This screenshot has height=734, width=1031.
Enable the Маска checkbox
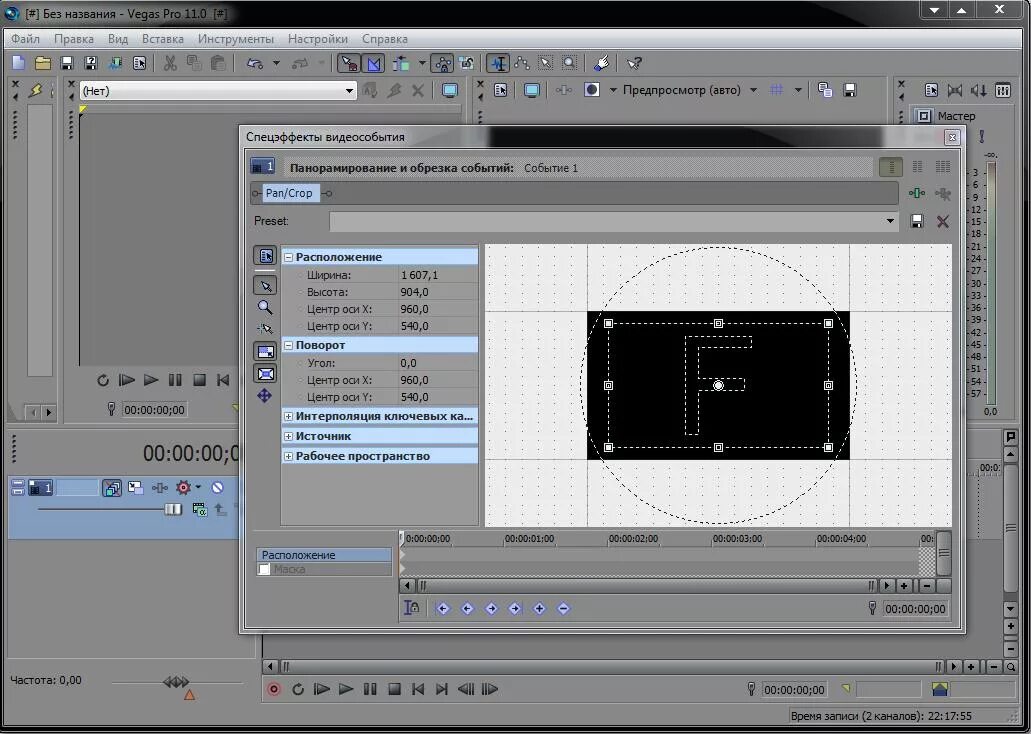point(265,569)
